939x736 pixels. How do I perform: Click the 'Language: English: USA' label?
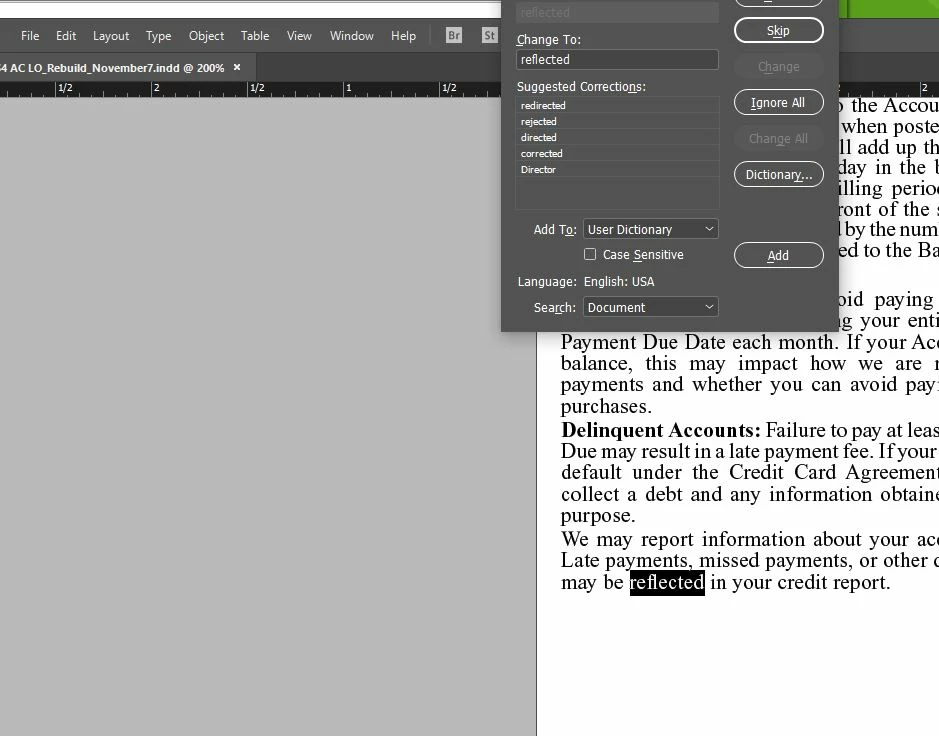click(x=586, y=281)
